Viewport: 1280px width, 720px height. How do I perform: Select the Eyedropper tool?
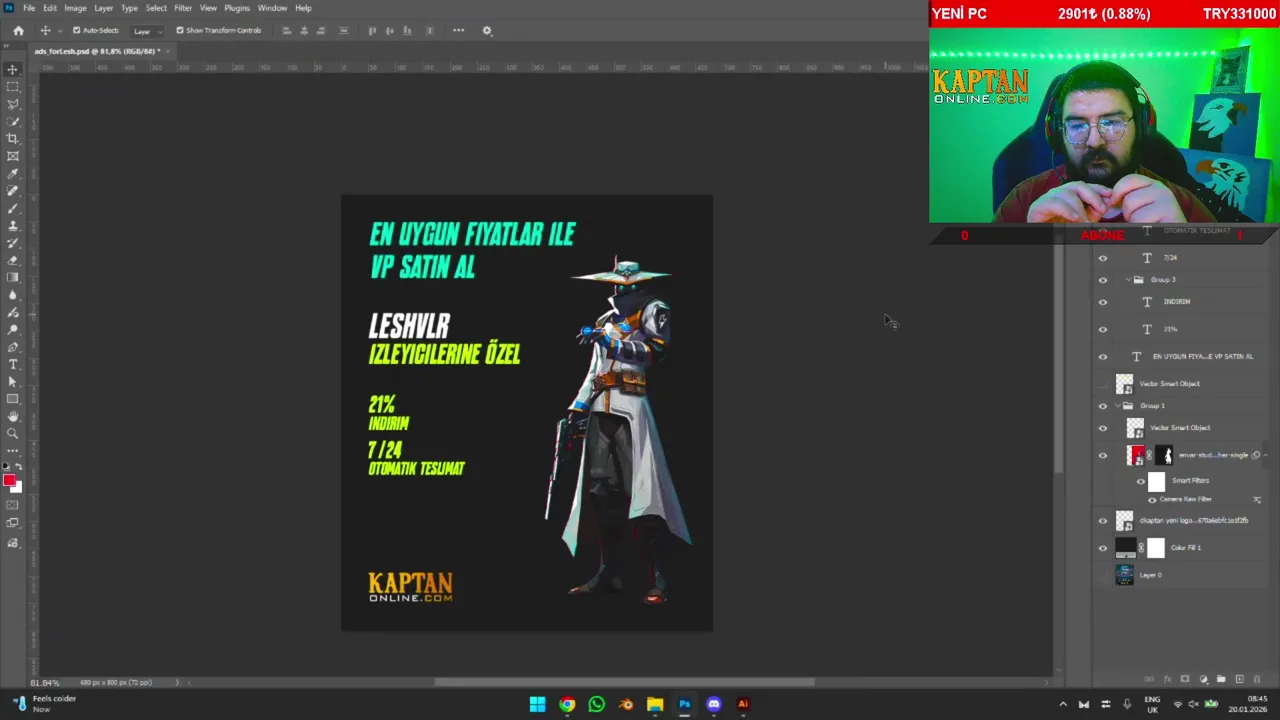tap(13, 173)
